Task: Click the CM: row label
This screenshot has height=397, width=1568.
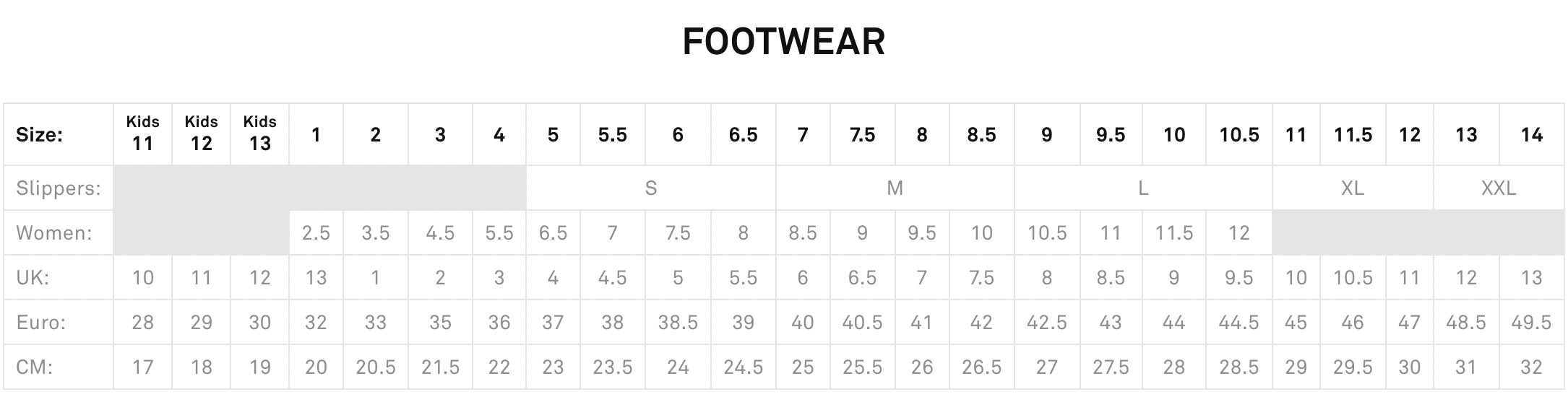Action: [34, 367]
